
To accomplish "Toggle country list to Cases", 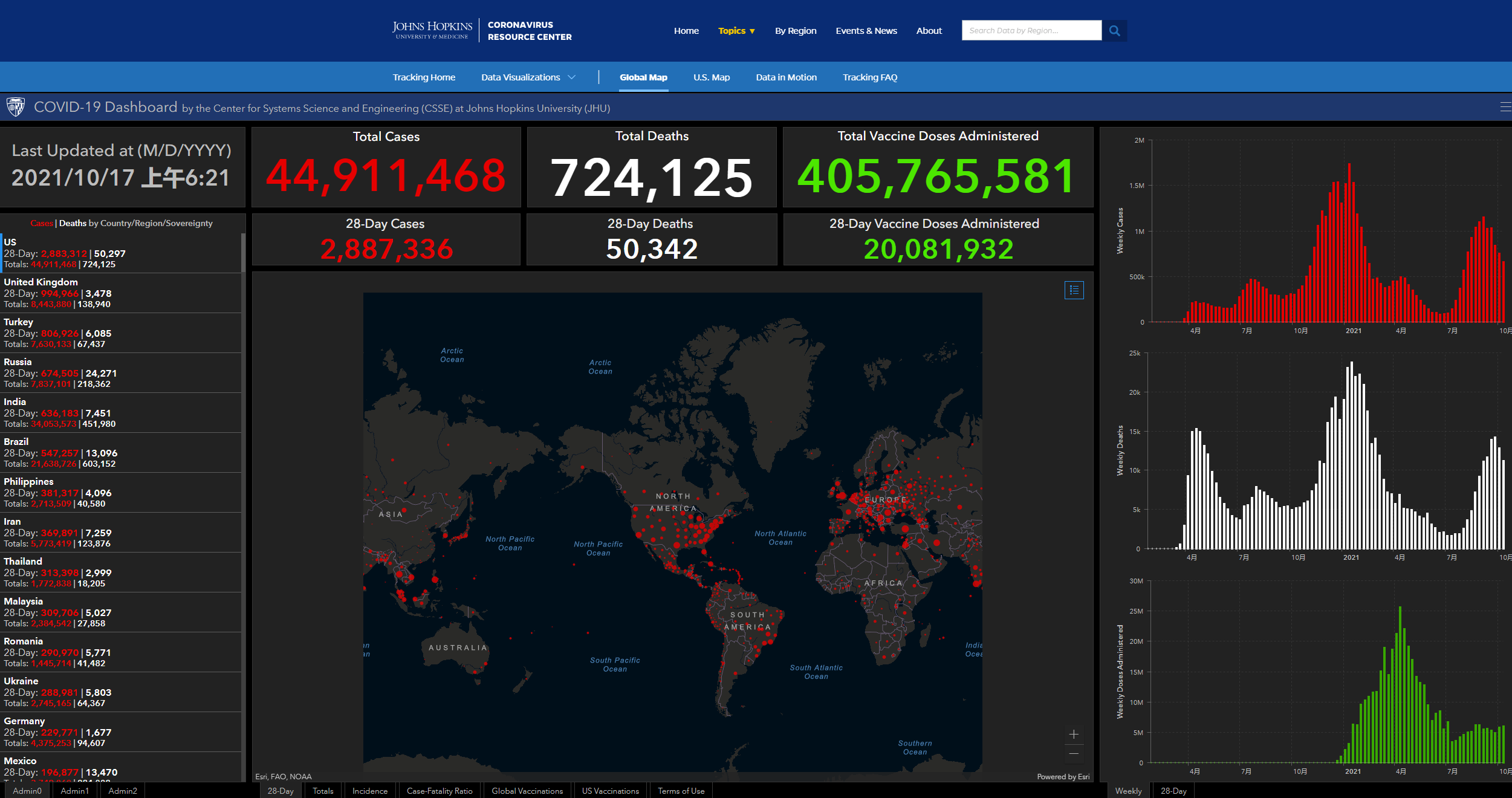I will [x=42, y=224].
